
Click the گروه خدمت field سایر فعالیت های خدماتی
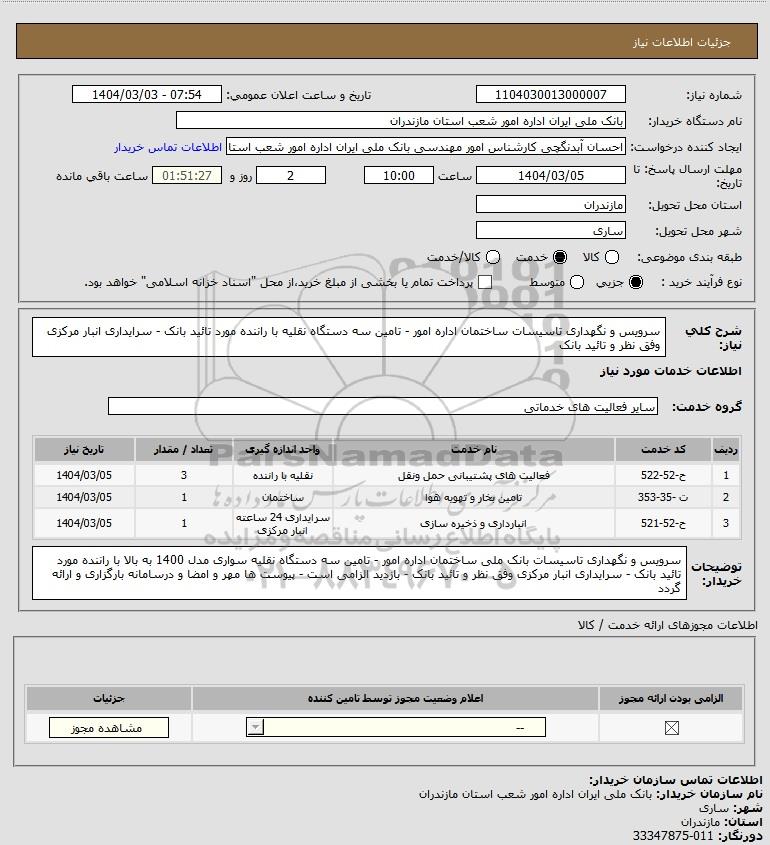[383, 406]
